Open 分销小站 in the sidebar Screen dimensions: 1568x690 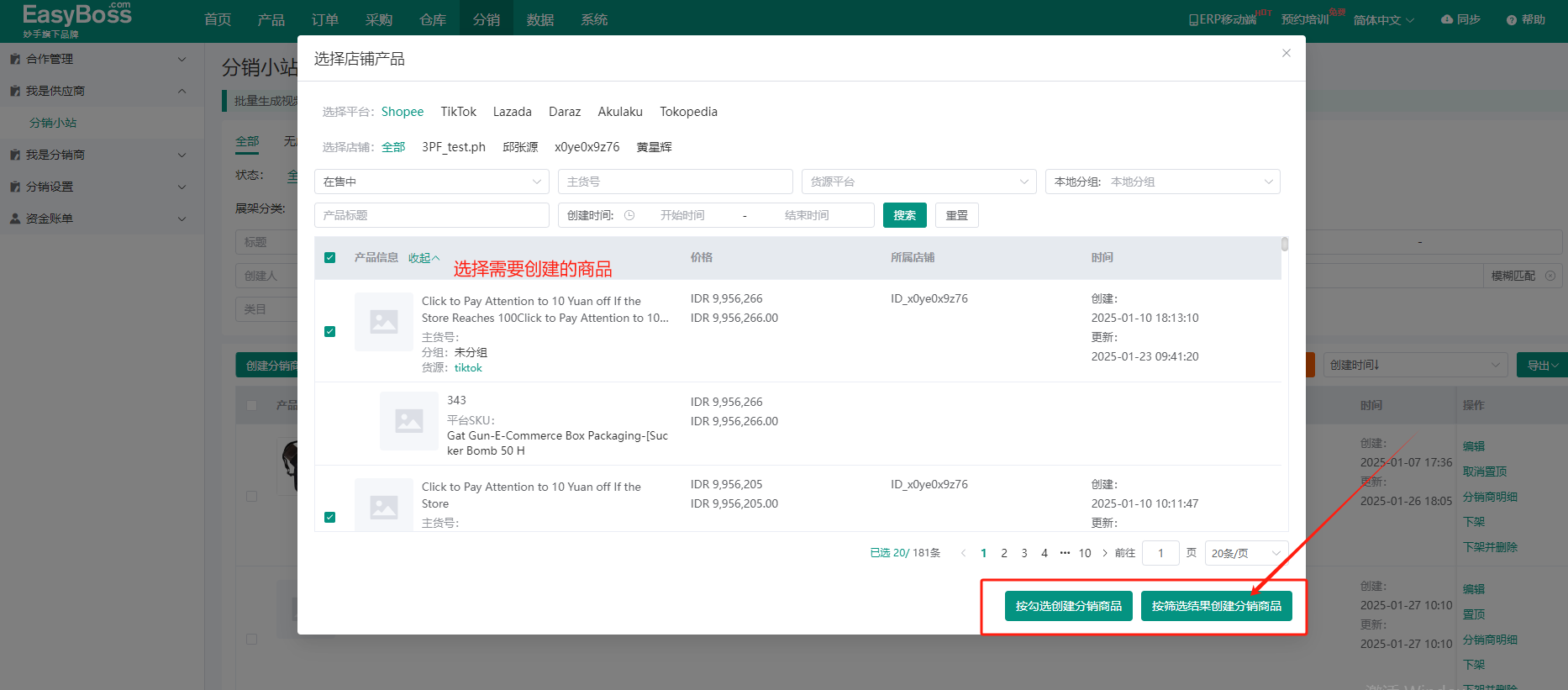coord(53,123)
